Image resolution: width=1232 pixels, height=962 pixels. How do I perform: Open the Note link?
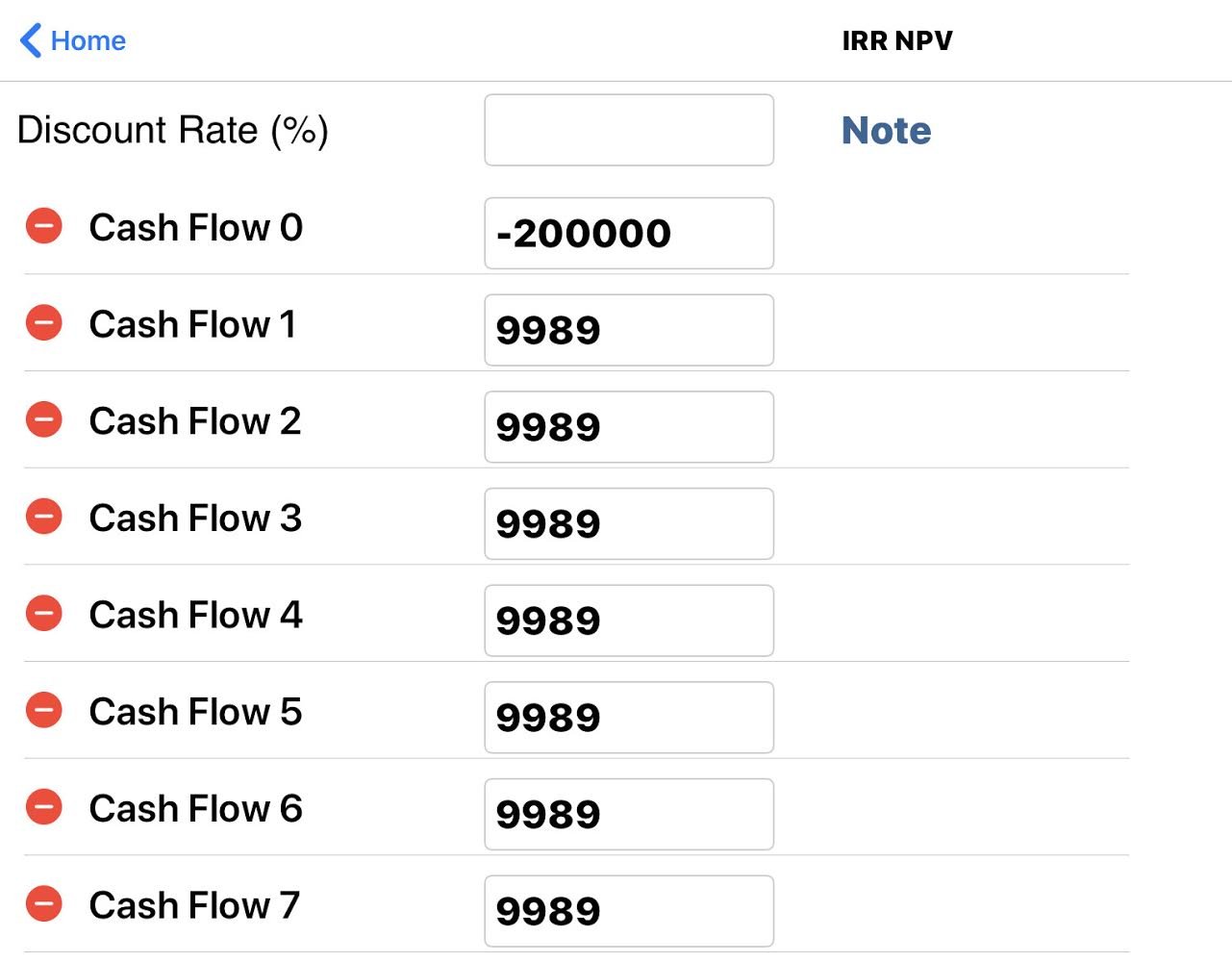click(886, 130)
